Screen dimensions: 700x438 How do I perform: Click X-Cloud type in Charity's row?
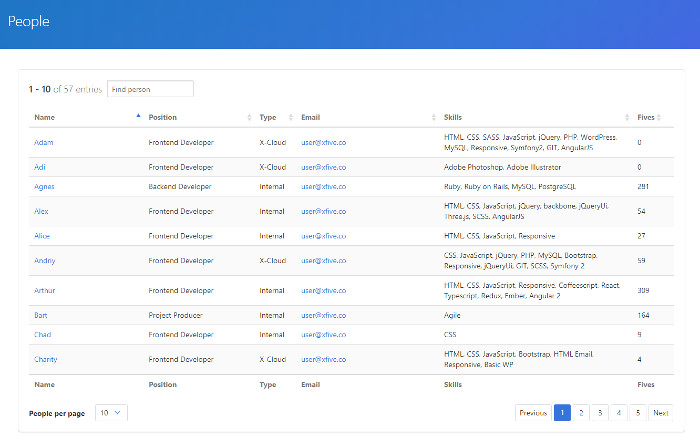[x=273, y=359]
